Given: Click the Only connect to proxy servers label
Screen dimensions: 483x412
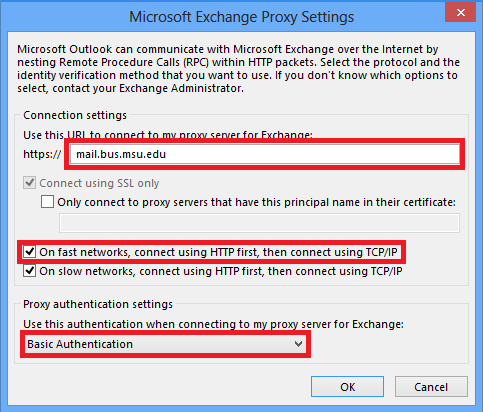Looking at the screenshot, I should [256, 202].
